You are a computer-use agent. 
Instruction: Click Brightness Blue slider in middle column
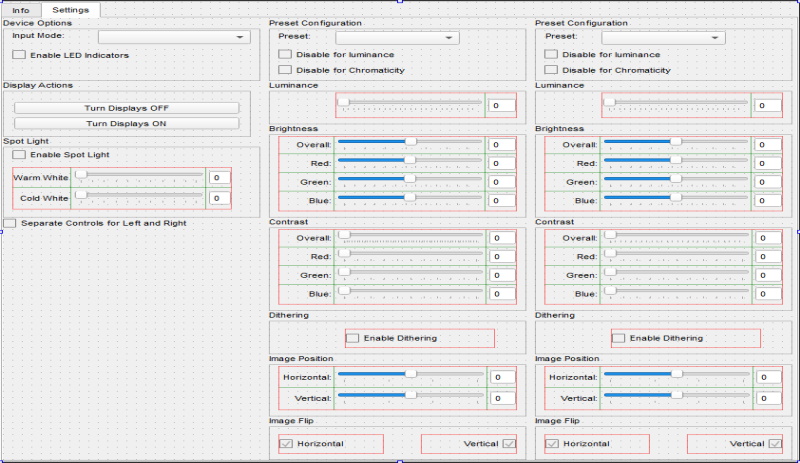pos(410,199)
